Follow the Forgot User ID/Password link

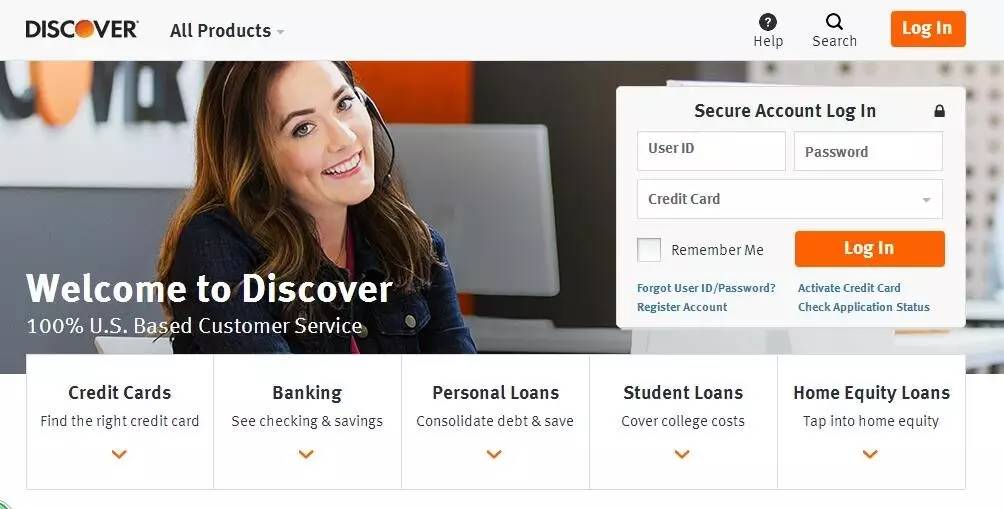pyautogui.click(x=706, y=288)
